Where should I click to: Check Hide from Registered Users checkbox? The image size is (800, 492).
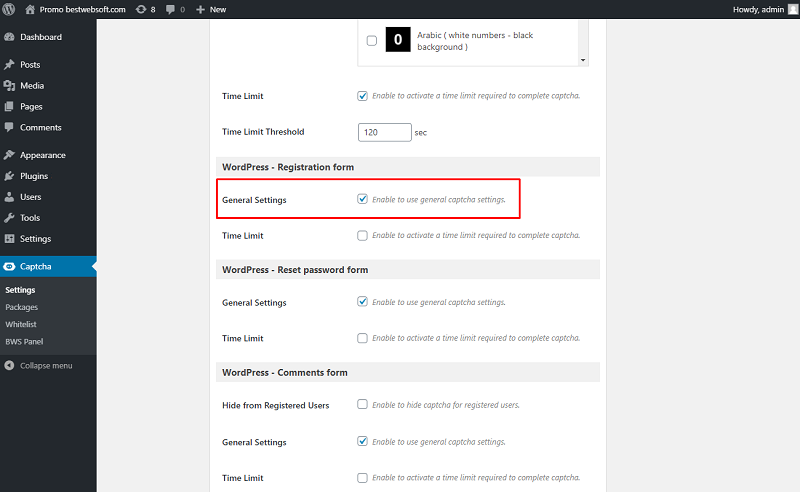coord(362,404)
